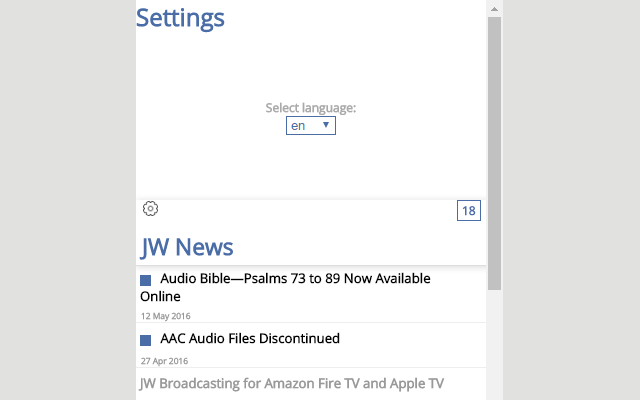Image resolution: width=640 pixels, height=400 pixels.
Task: Click the date 27 Apr 2016
Action: (164, 361)
